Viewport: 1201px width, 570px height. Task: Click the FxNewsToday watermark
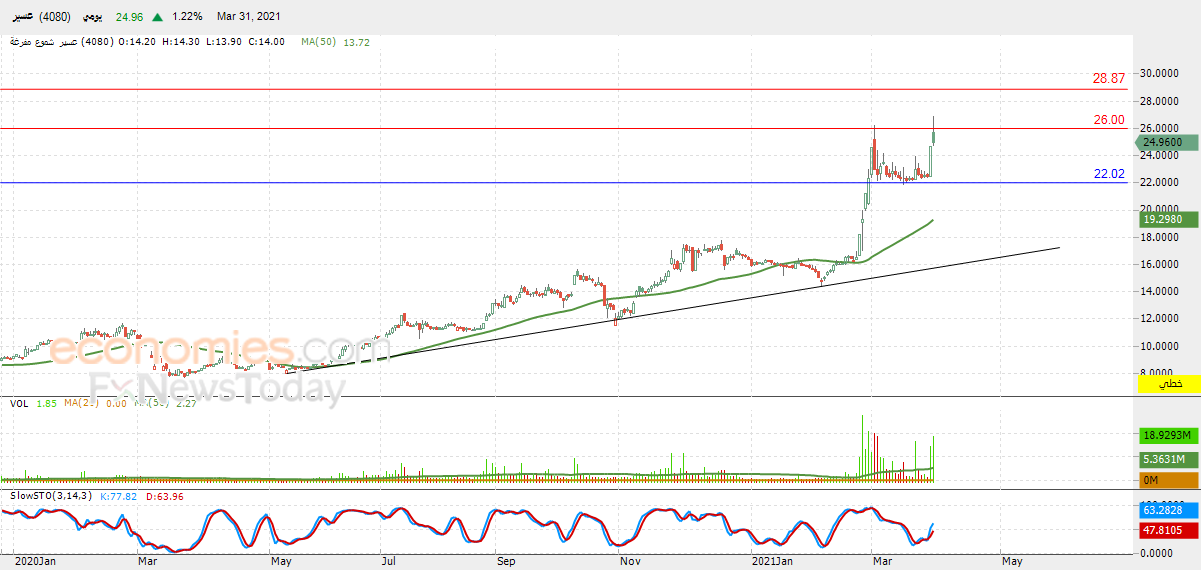point(215,388)
